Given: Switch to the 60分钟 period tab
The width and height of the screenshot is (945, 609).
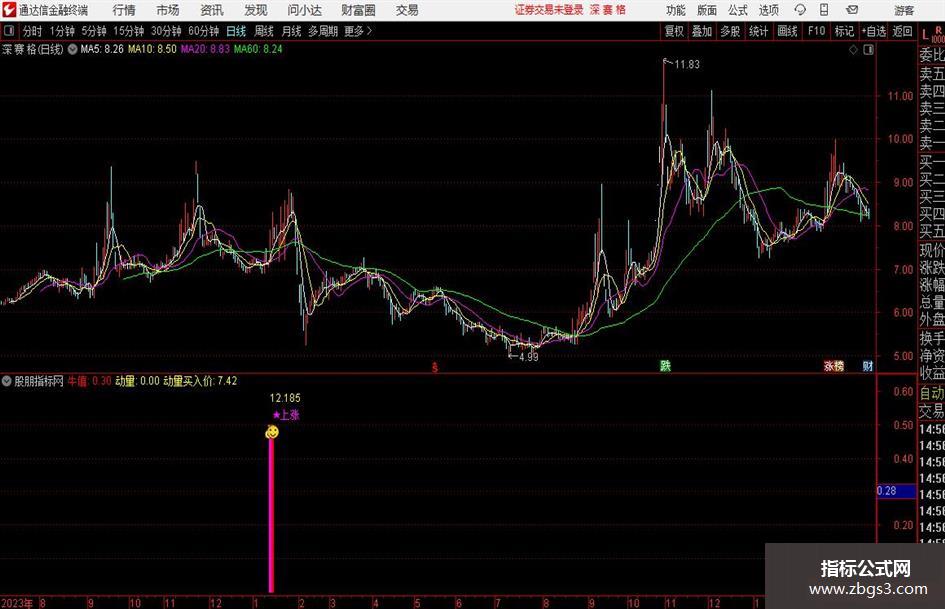Looking at the screenshot, I should click(204, 31).
